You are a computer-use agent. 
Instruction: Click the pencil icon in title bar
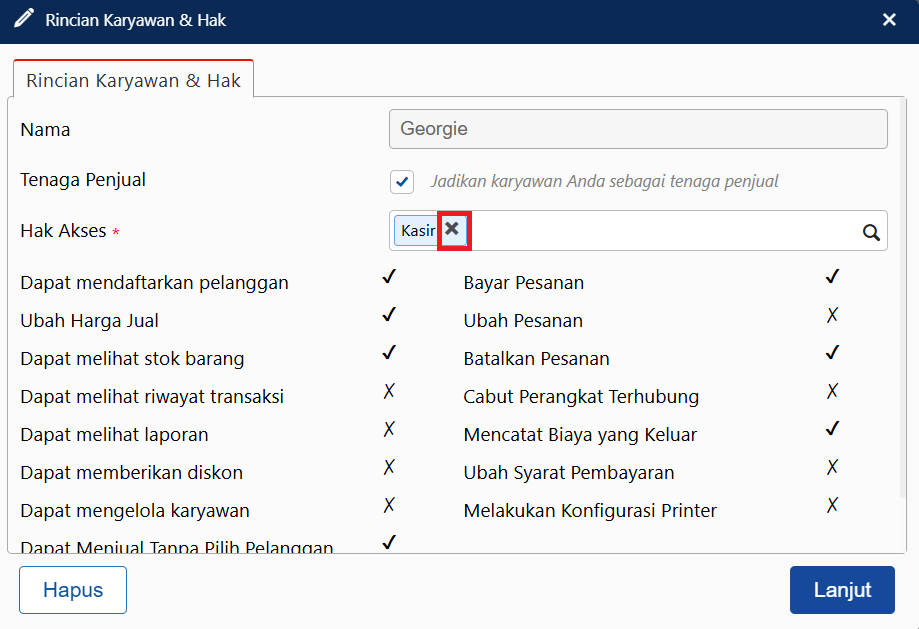(23, 19)
